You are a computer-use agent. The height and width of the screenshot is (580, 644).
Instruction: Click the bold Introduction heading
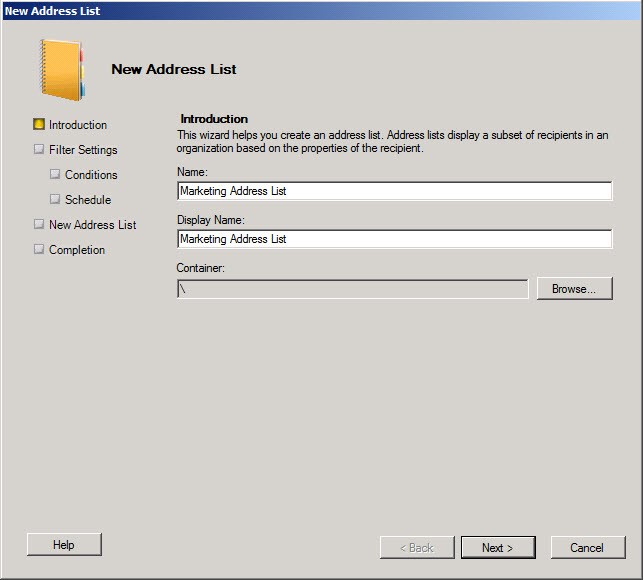pyautogui.click(x=214, y=119)
